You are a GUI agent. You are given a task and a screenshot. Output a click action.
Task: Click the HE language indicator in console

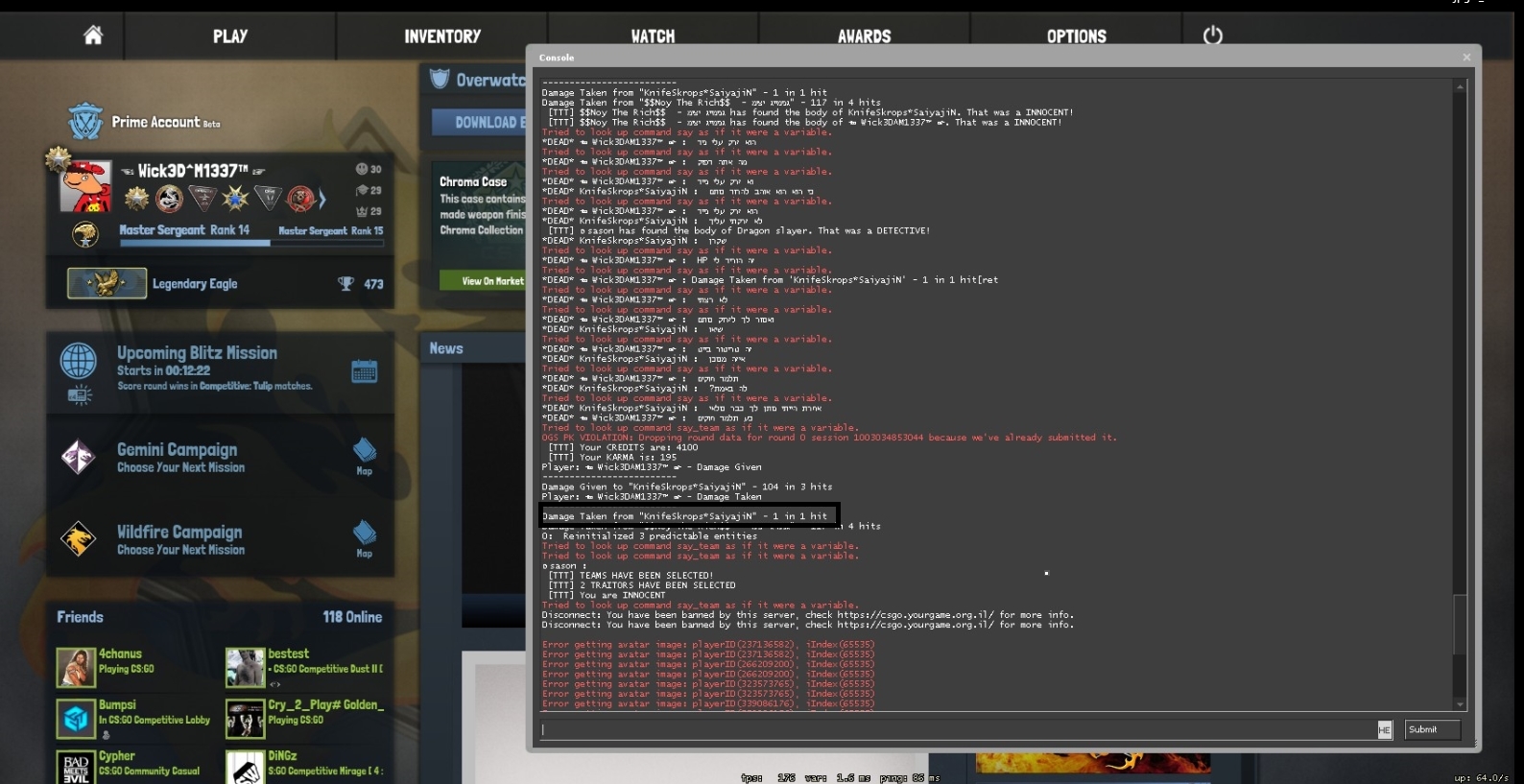coord(1384,730)
